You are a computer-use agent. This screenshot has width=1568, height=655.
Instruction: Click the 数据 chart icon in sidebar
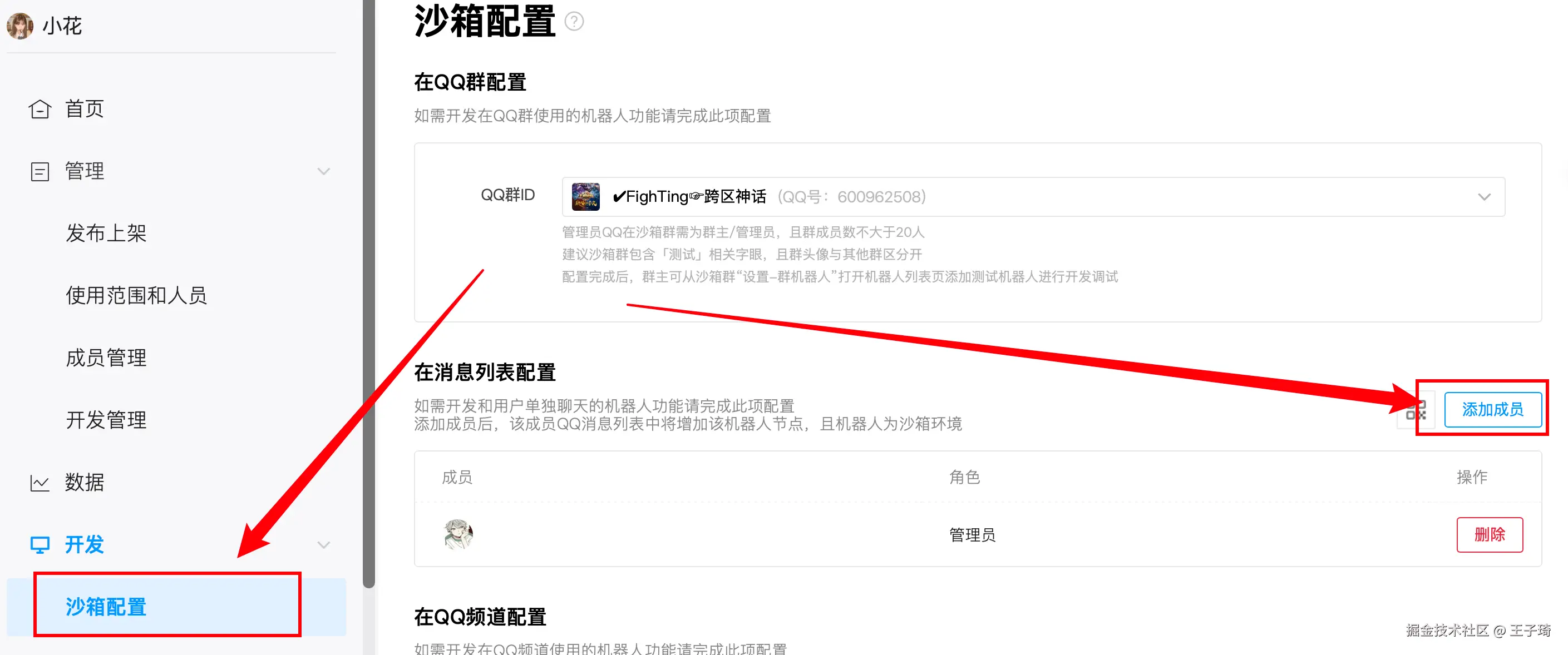(40, 483)
